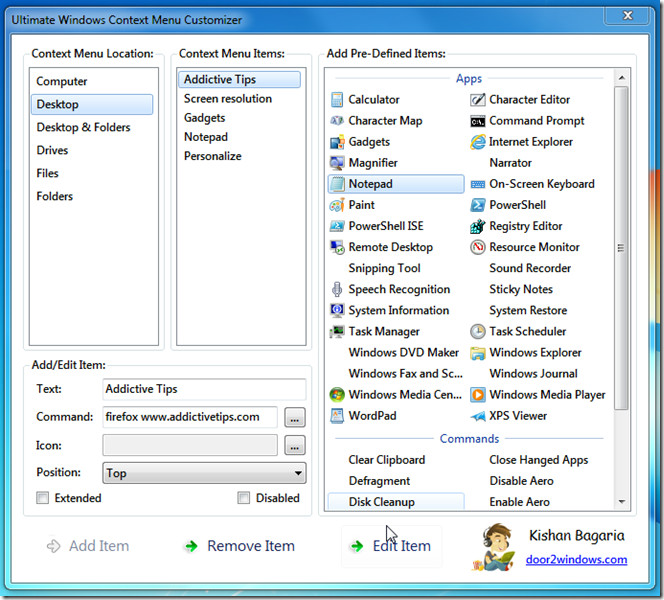Click Clear Clipboard command
664x600 pixels.
tap(387, 460)
